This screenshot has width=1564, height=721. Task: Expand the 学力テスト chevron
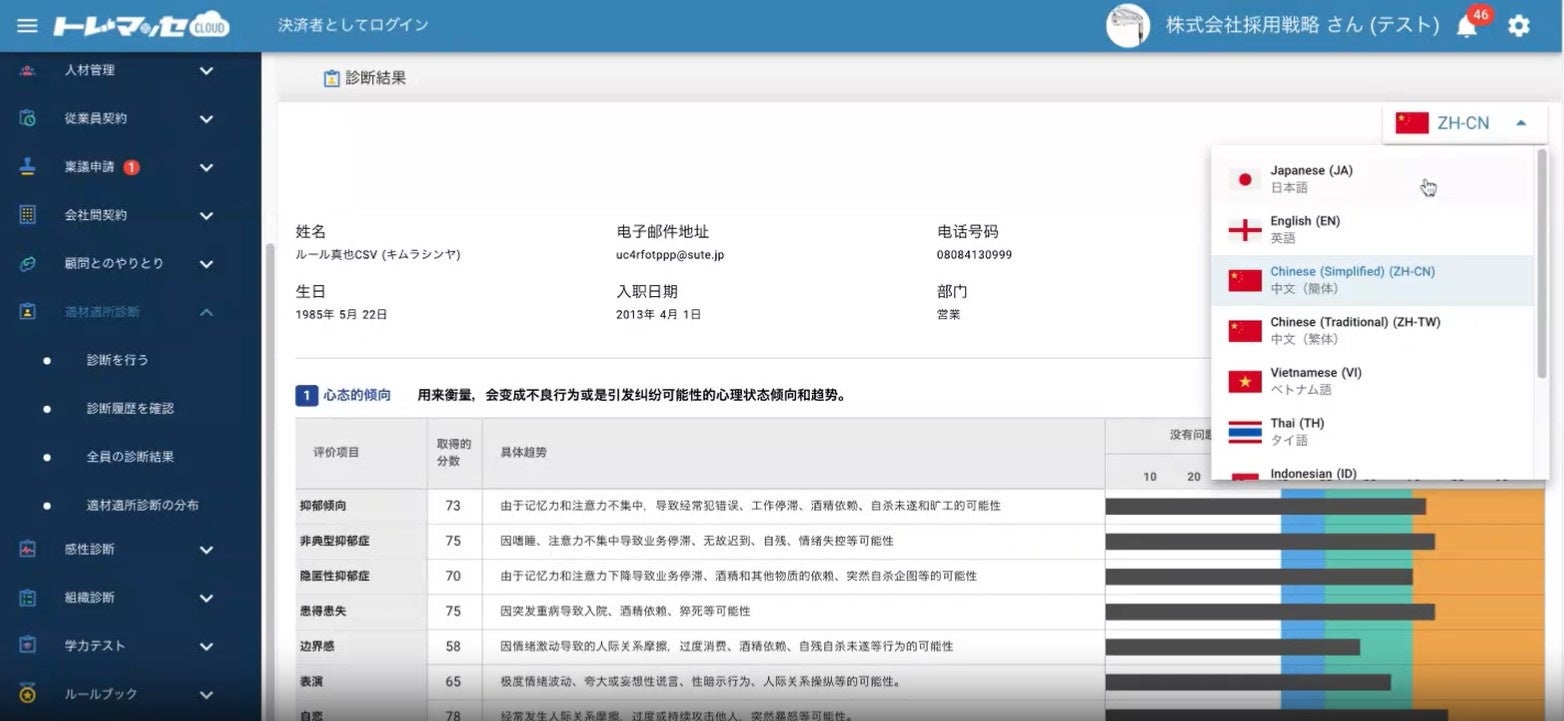point(206,645)
